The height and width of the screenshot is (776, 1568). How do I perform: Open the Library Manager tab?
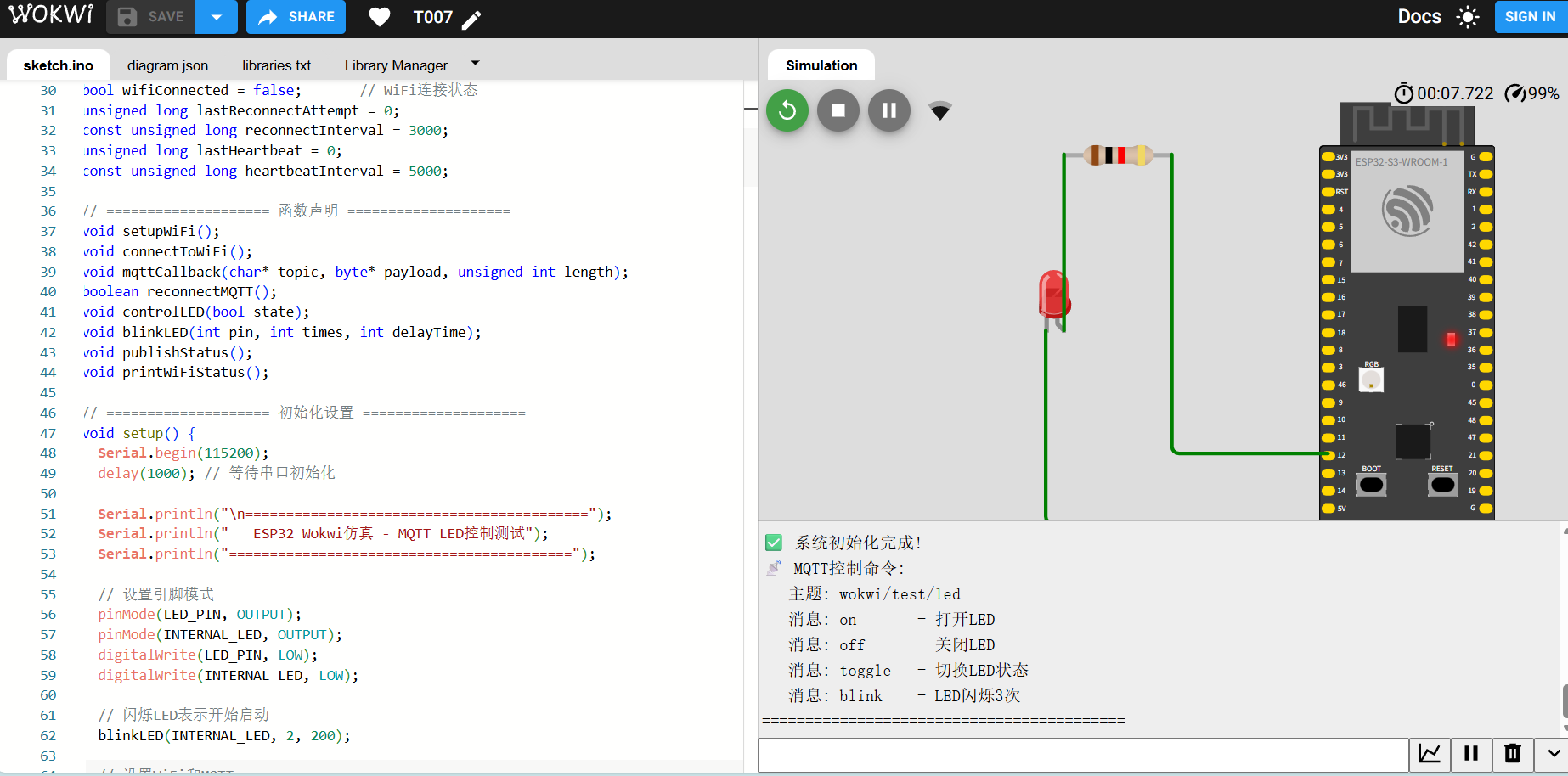[396, 65]
